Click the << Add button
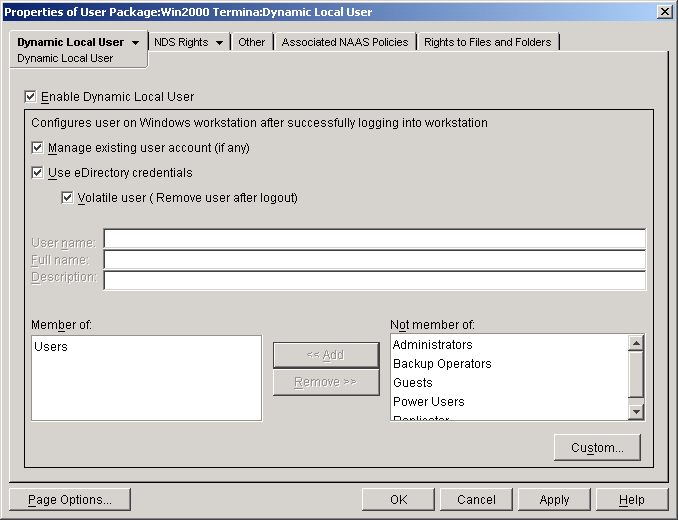 [326, 355]
